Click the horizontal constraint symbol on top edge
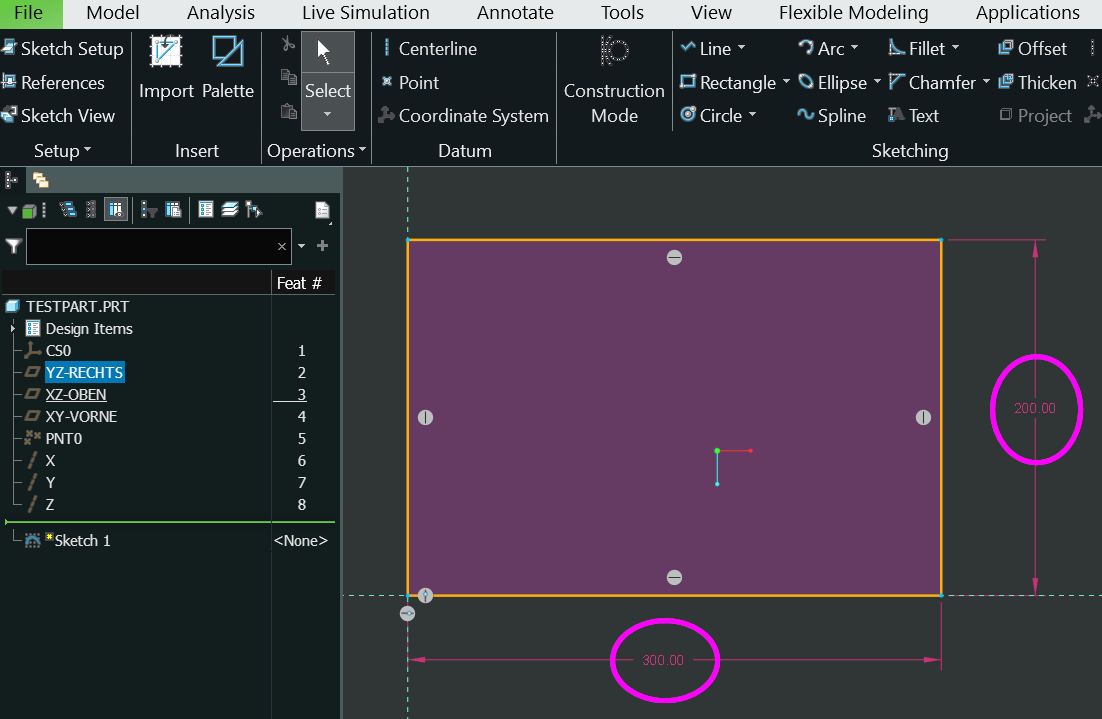The image size is (1102, 719). point(674,258)
